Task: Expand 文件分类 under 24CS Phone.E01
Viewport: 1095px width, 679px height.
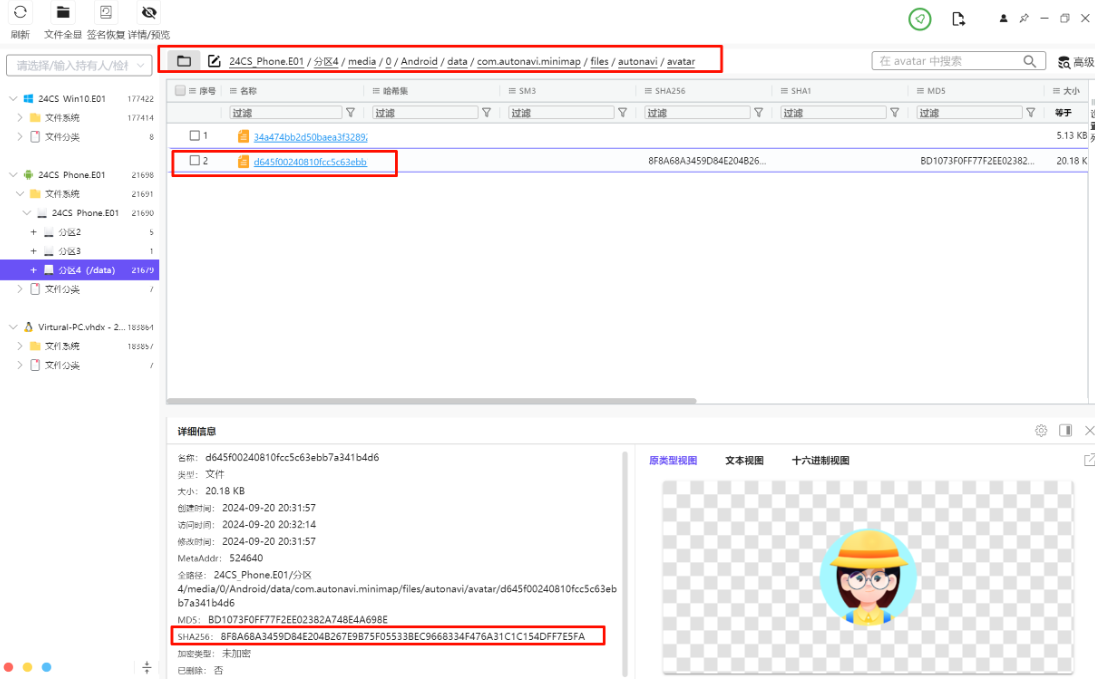Action: click(x=20, y=289)
